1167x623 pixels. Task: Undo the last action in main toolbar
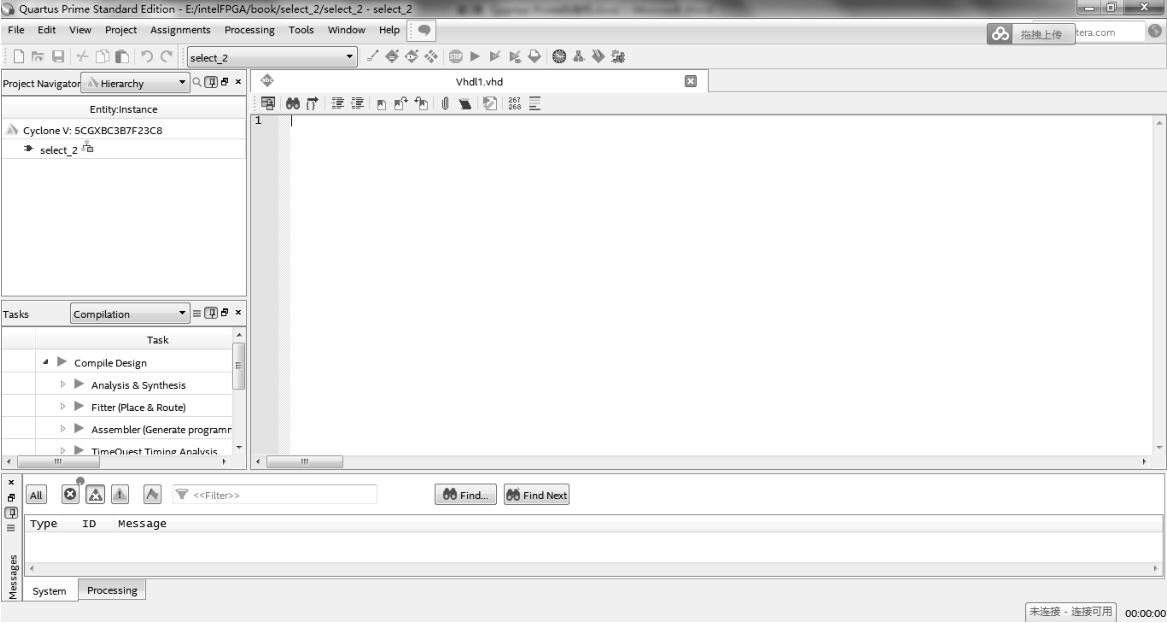click(147, 57)
